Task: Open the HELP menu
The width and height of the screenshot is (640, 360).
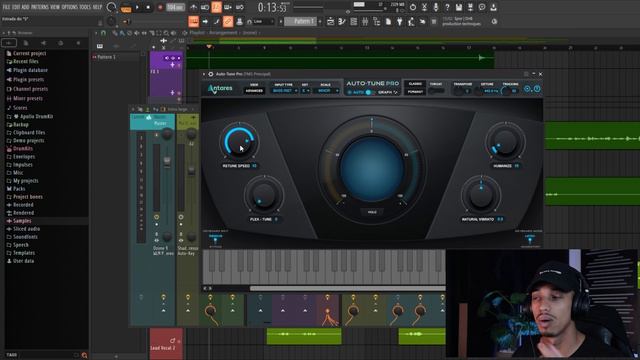Action: click(97, 7)
